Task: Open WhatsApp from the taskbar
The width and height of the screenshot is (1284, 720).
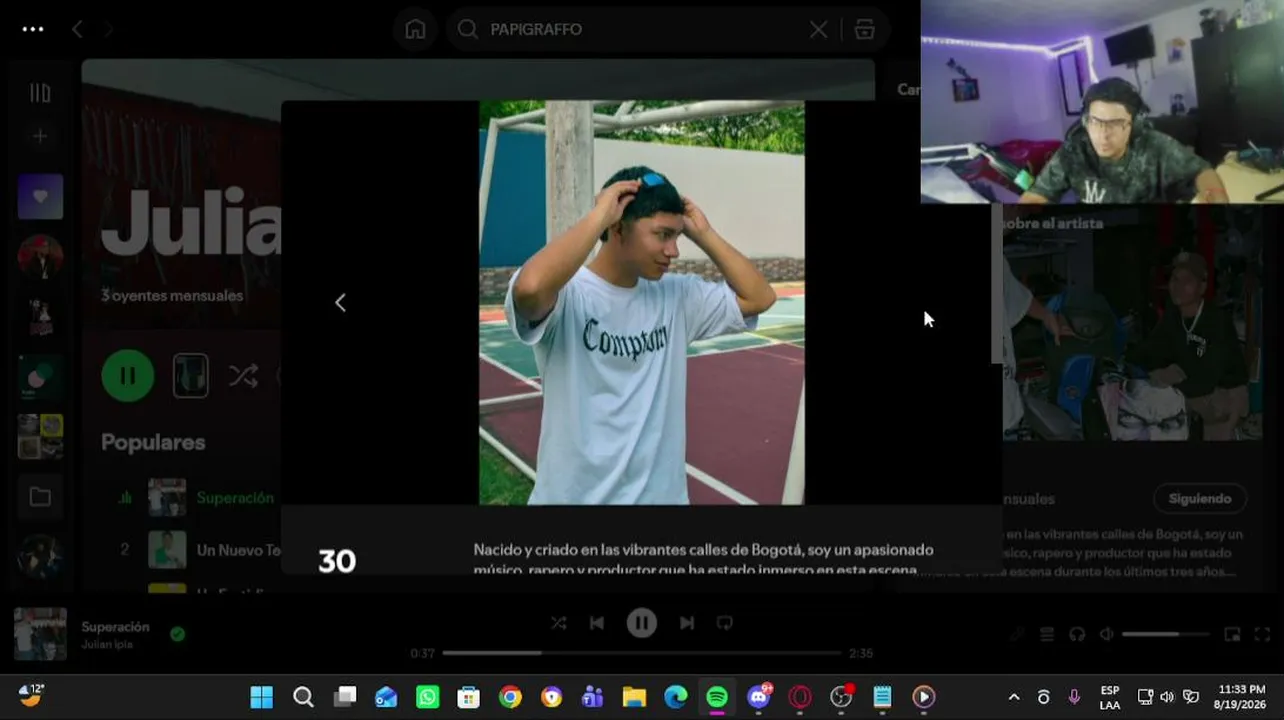Action: click(x=428, y=697)
